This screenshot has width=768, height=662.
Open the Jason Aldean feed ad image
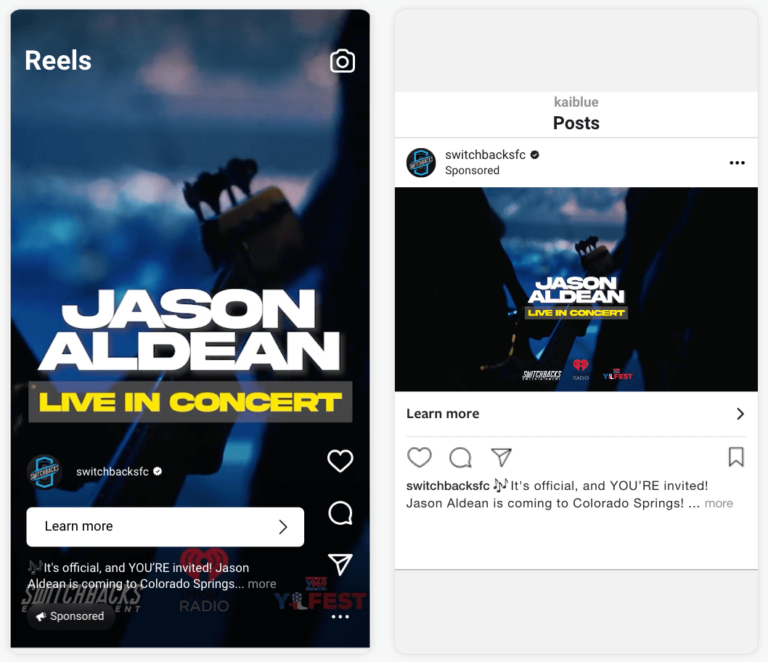(576, 289)
